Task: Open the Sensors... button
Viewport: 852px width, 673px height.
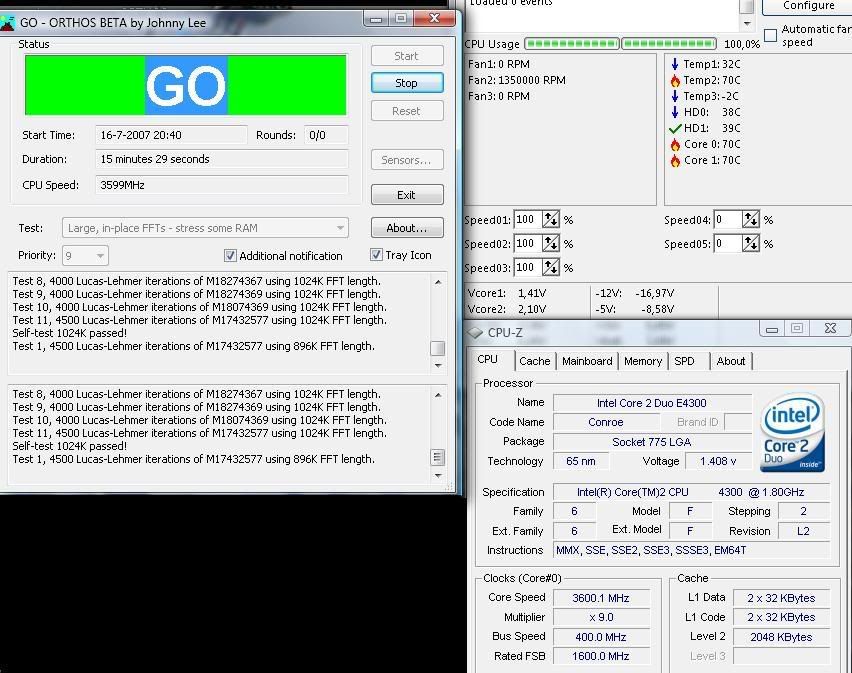Action: pyautogui.click(x=407, y=160)
